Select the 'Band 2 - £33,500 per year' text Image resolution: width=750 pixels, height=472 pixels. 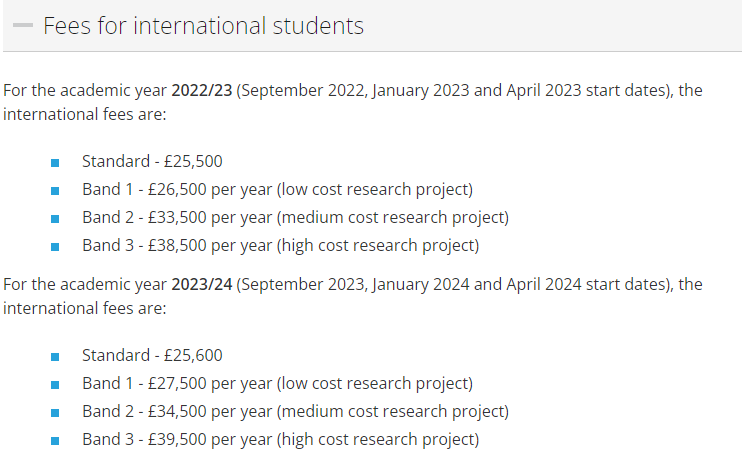tap(295, 218)
